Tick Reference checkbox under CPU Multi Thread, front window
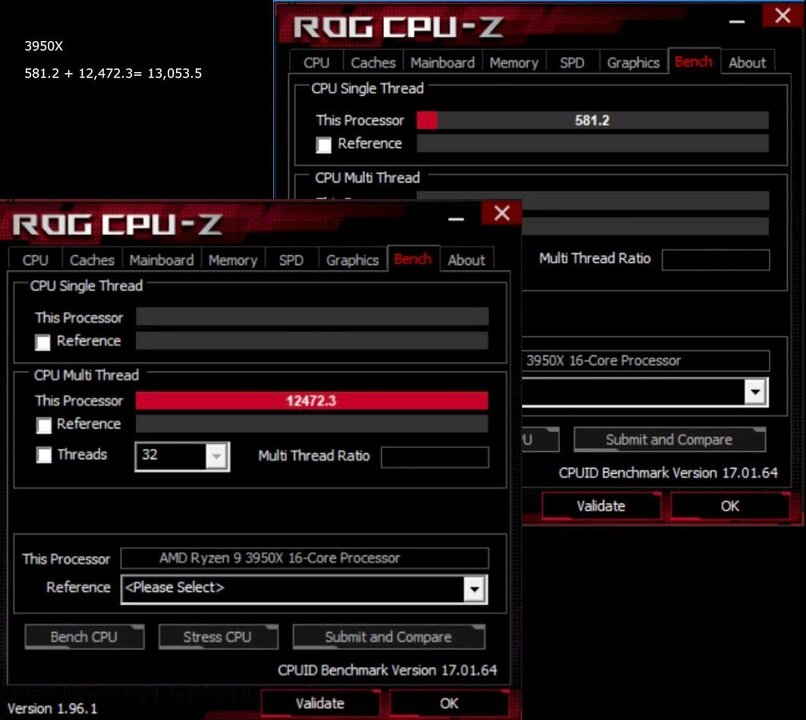Viewport: 806px width, 720px height. point(43,425)
